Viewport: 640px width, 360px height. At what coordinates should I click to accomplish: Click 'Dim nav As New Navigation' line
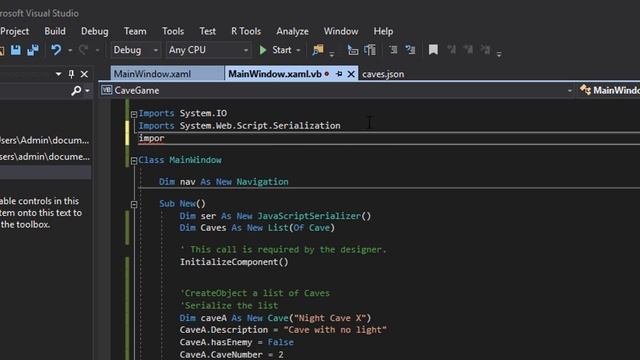coord(224,182)
